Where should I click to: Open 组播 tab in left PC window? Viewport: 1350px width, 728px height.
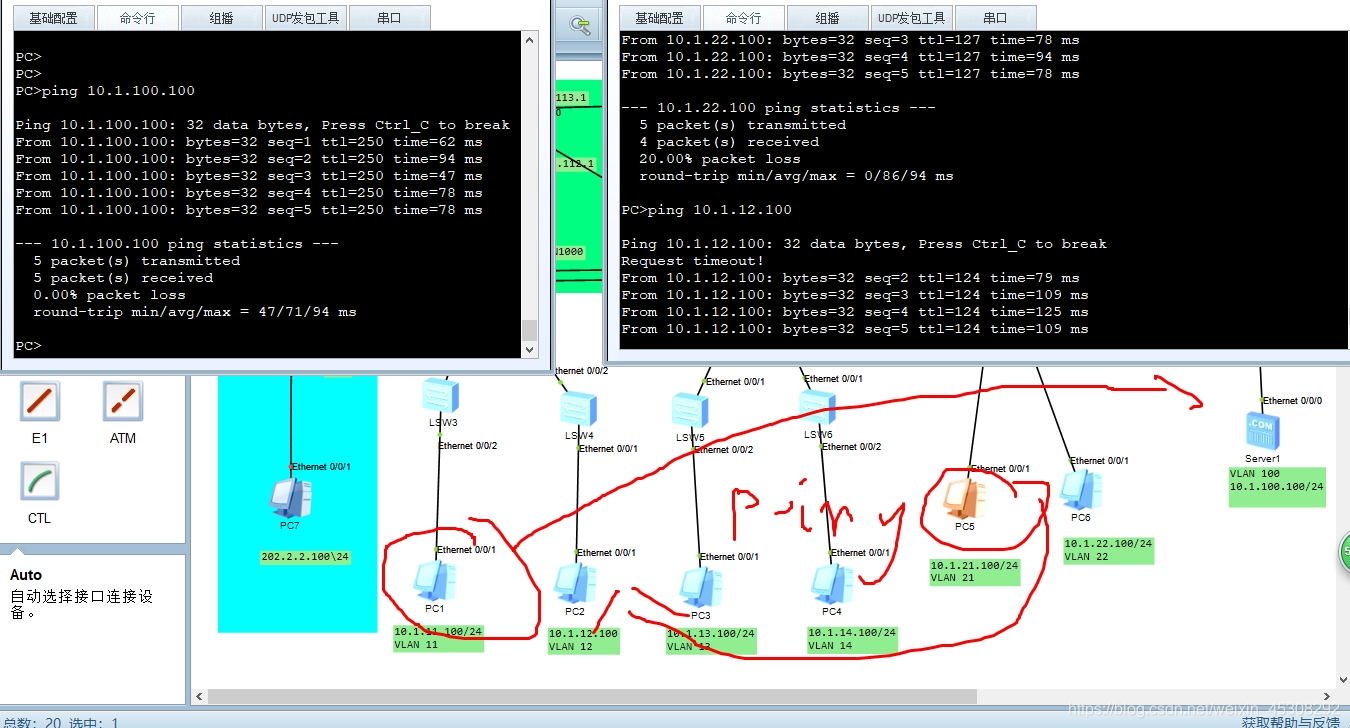pyautogui.click(x=223, y=18)
